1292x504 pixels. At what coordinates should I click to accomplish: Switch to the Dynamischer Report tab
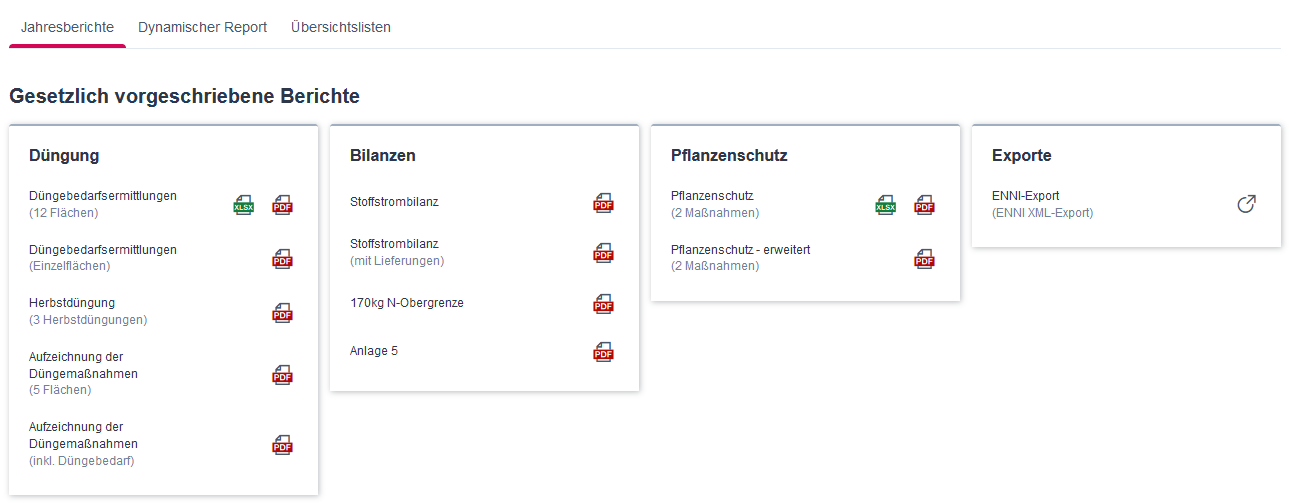[x=203, y=27]
